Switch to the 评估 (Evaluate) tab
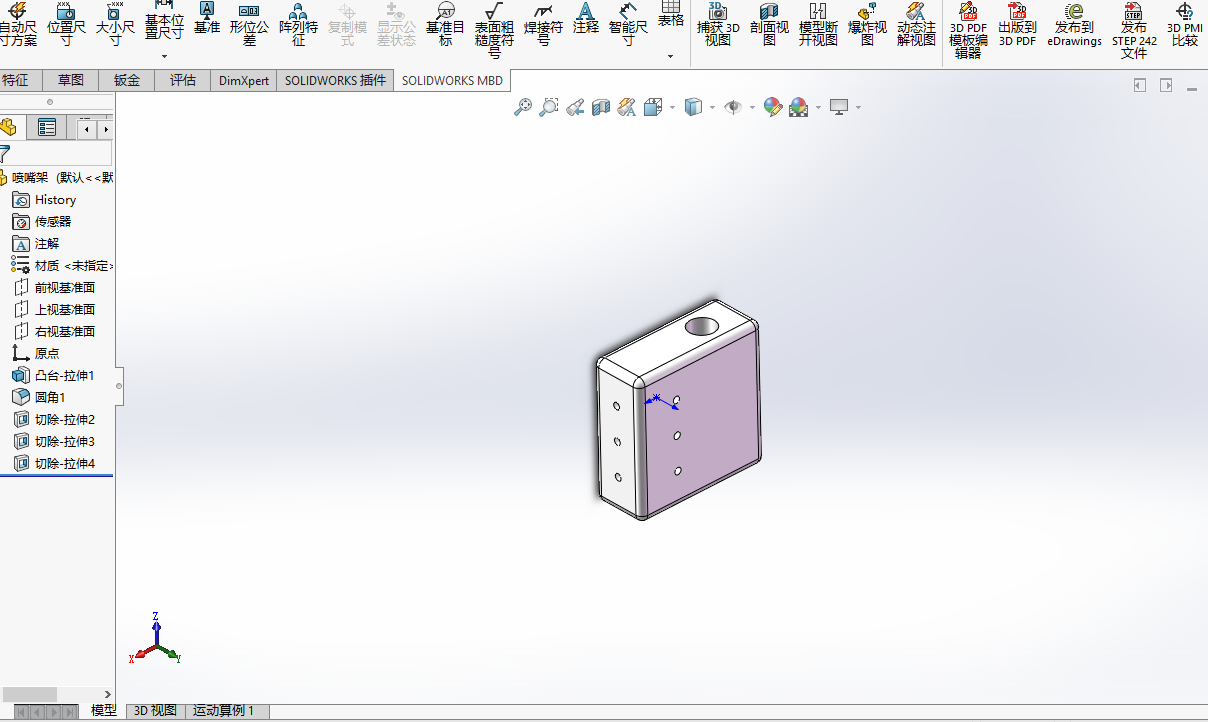The width and height of the screenshot is (1208, 722). coord(183,80)
